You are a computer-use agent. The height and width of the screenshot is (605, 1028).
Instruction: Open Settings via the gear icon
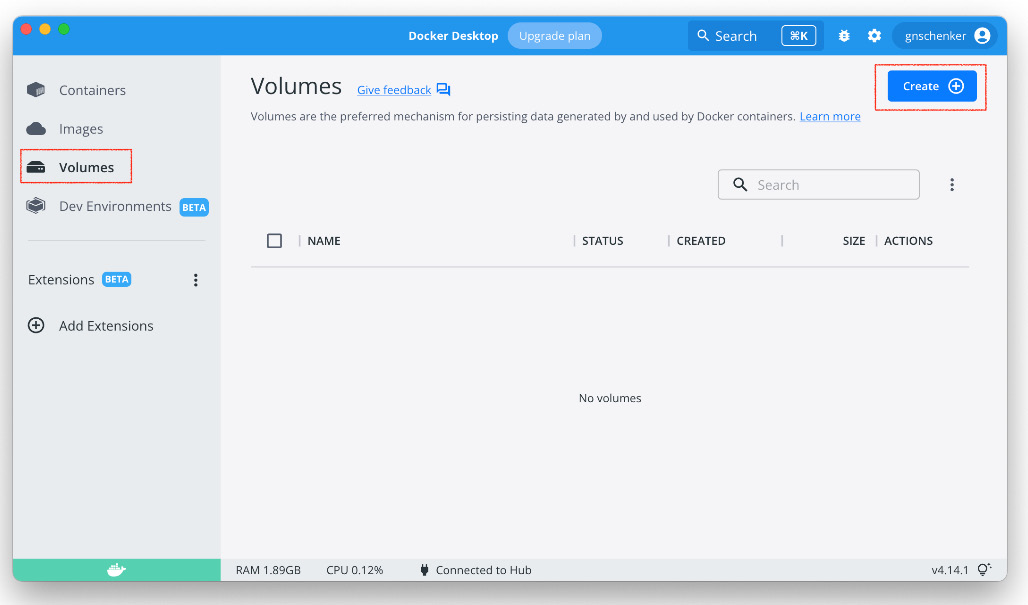(874, 36)
